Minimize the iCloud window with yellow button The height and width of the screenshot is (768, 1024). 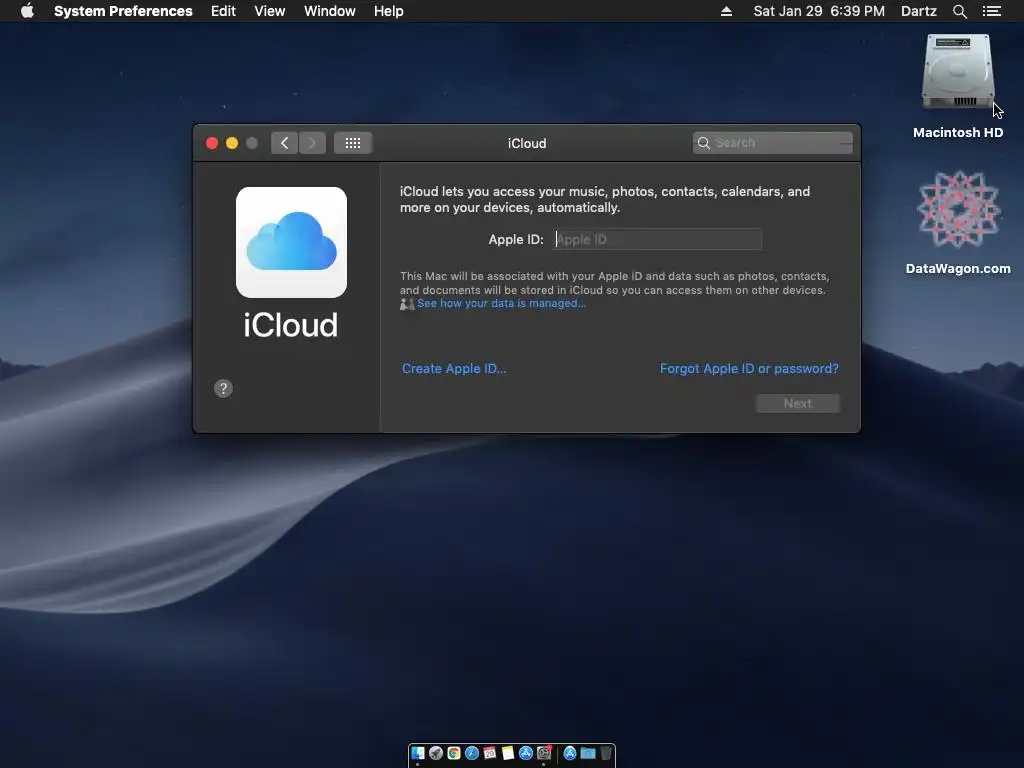[x=232, y=143]
